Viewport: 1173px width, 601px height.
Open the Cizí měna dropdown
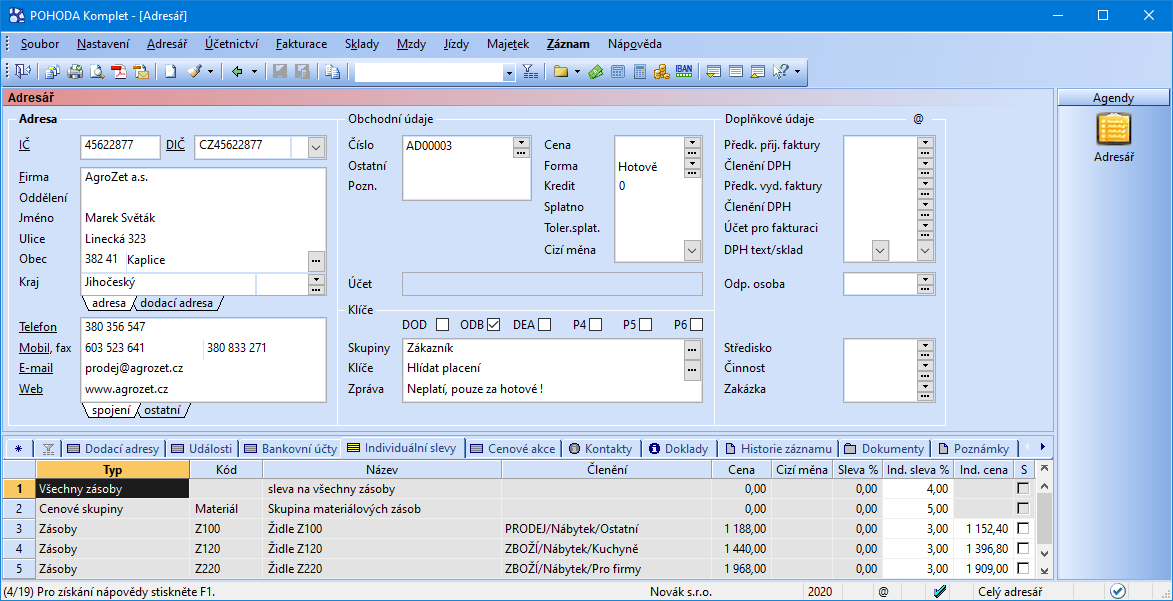pos(692,250)
